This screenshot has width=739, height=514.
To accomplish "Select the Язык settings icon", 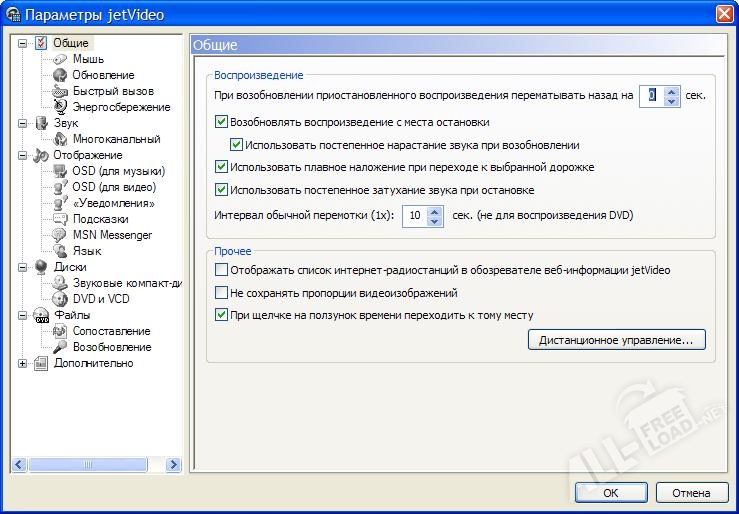I will [x=60, y=251].
